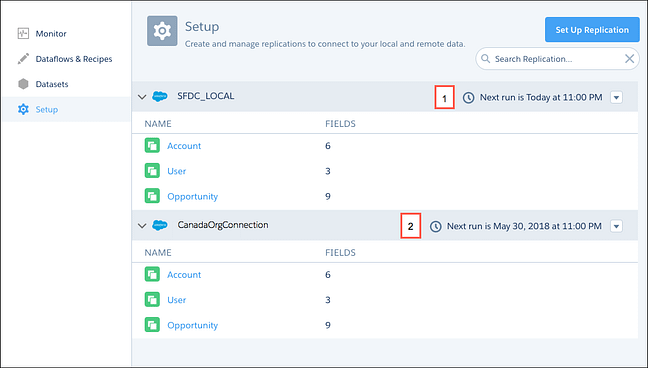
Task: Select Setup in the sidebar
Action: click(66, 110)
